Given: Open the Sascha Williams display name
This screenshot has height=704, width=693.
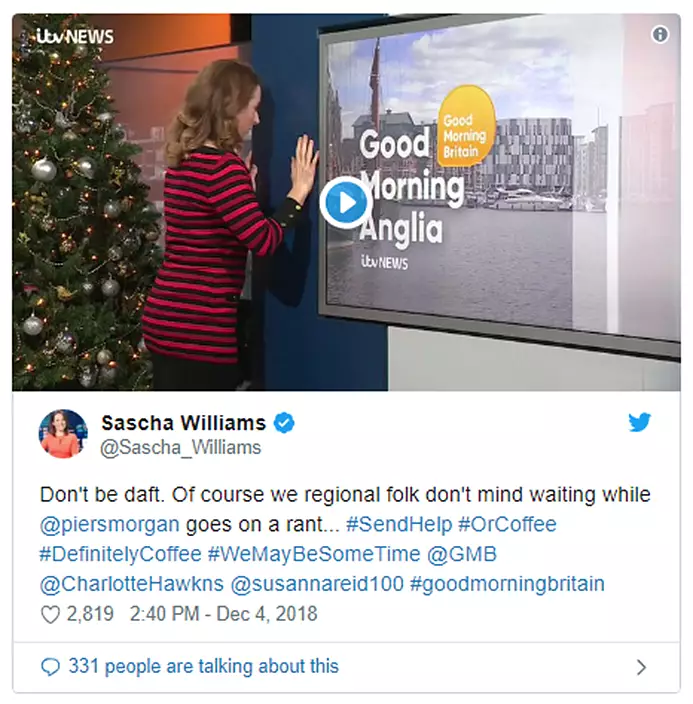Looking at the screenshot, I should [x=184, y=423].
